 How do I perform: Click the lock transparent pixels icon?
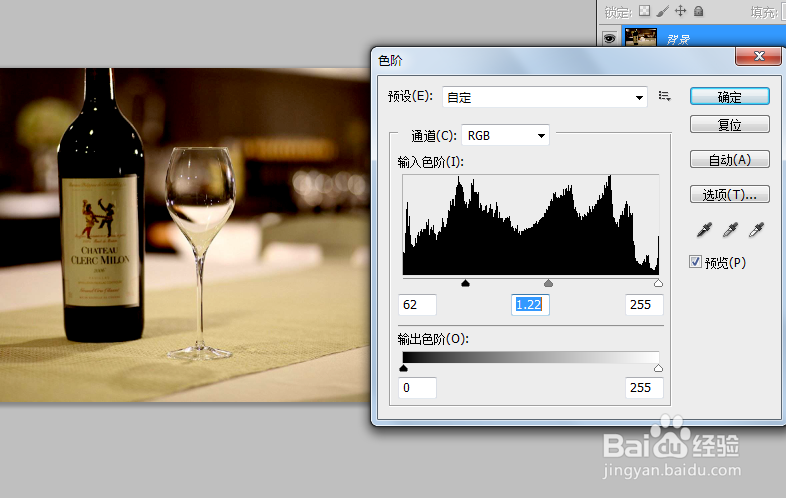(x=645, y=11)
